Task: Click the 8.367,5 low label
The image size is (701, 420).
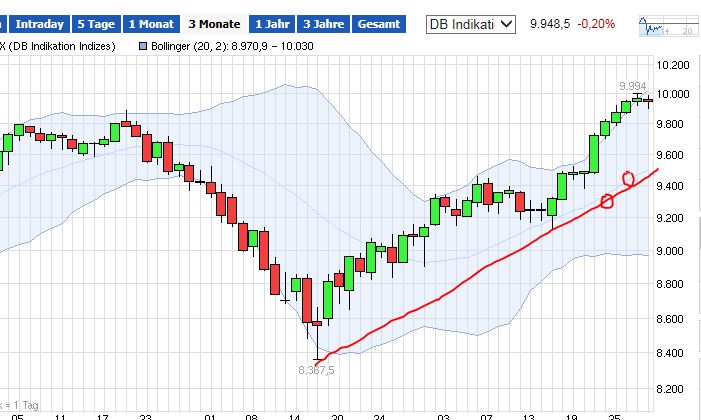Action: (x=316, y=370)
